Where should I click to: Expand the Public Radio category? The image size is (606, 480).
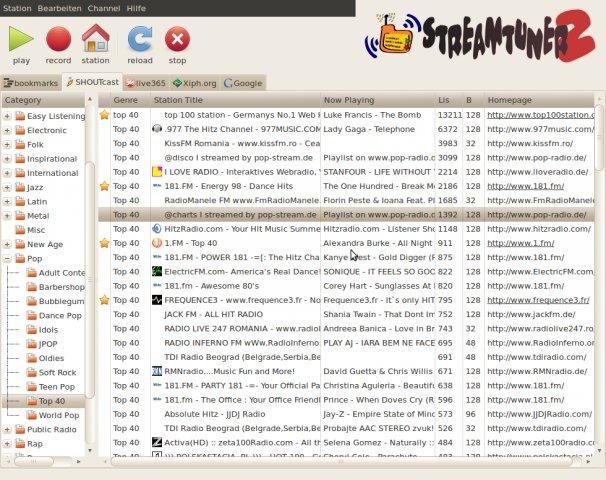click(x=7, y=430)
